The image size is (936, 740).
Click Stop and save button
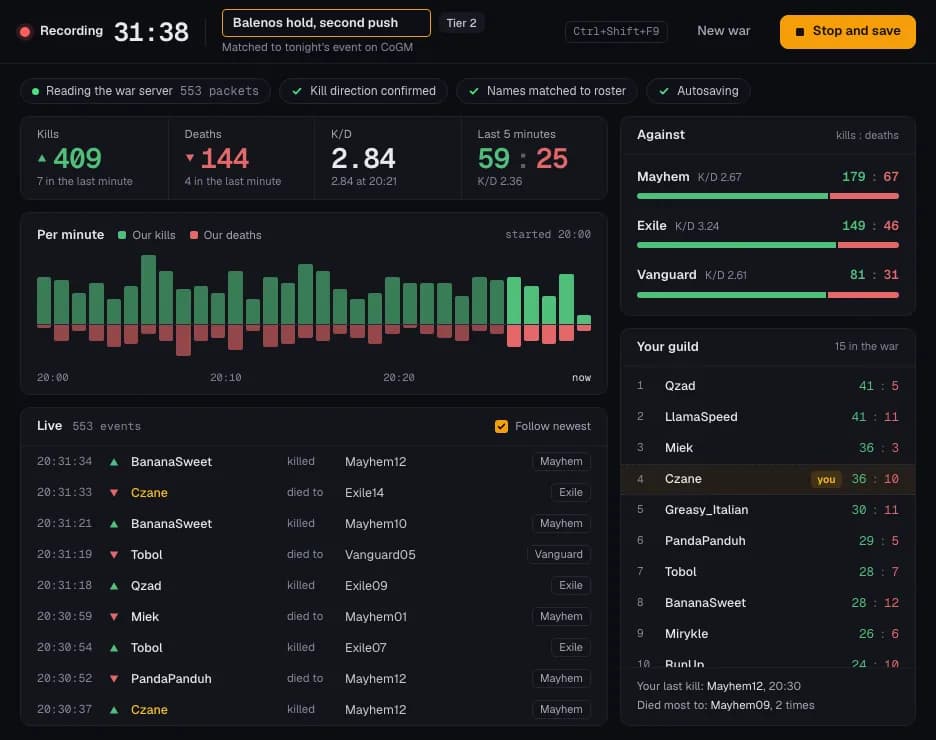pos(848,32)
